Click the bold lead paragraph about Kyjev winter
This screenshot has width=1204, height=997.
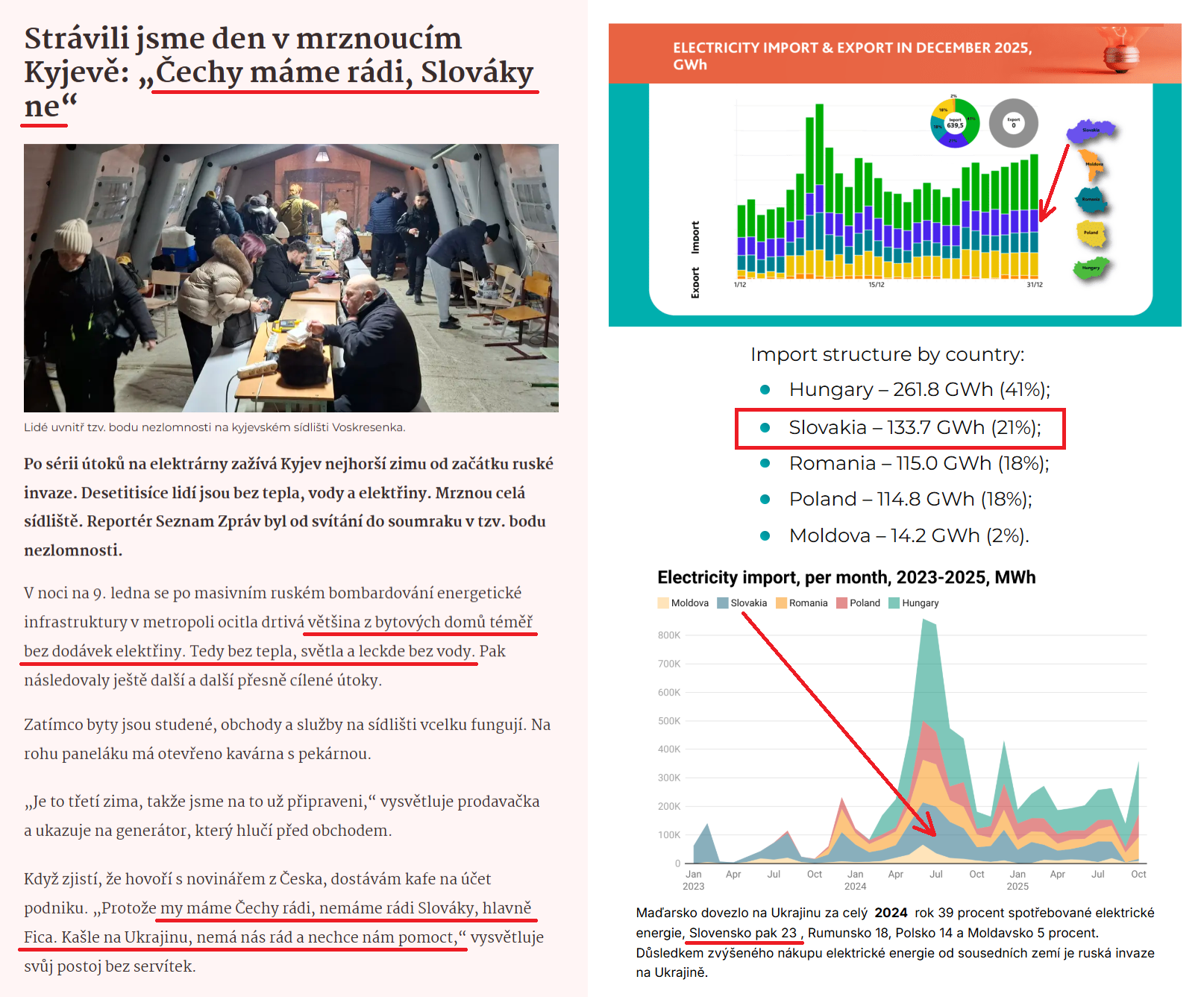pos(289,507)
